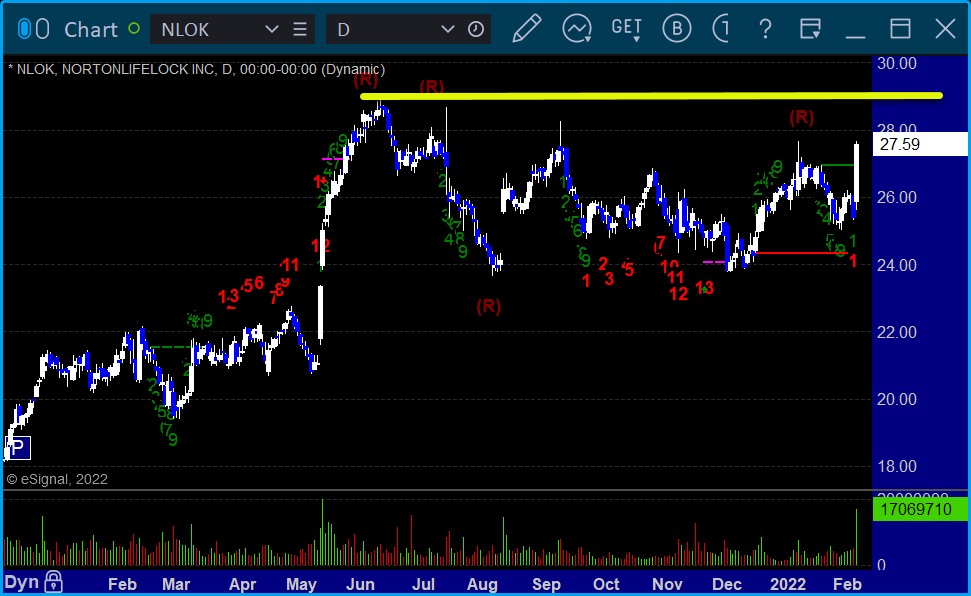This screenshot has height=596, width=971.
Task: Click the blue window linking icon
Action: tap(25, 29)
